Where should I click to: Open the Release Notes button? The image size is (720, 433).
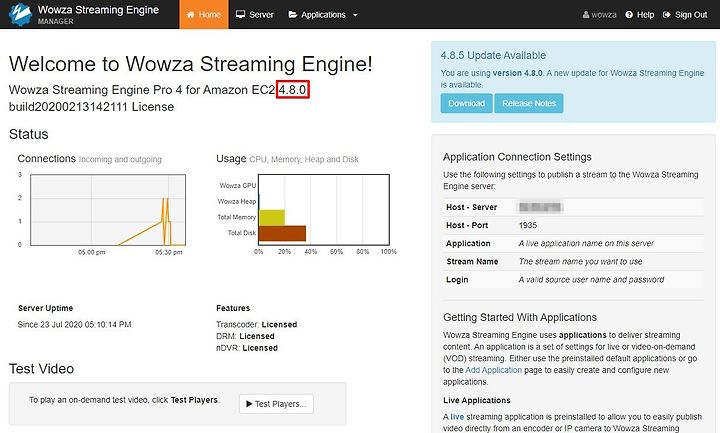(529, 103)
